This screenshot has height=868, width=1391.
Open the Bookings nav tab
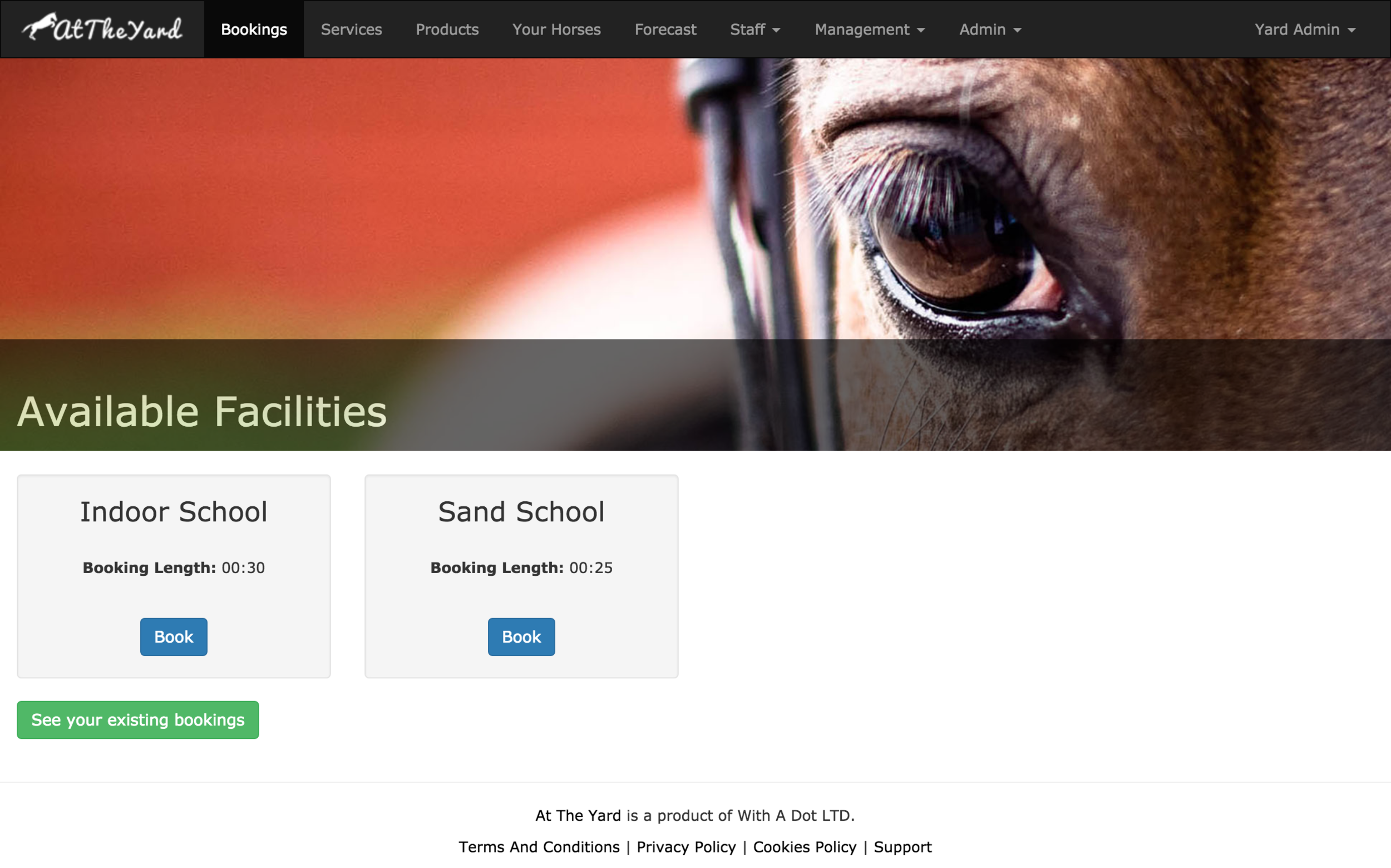pos(254,29)
